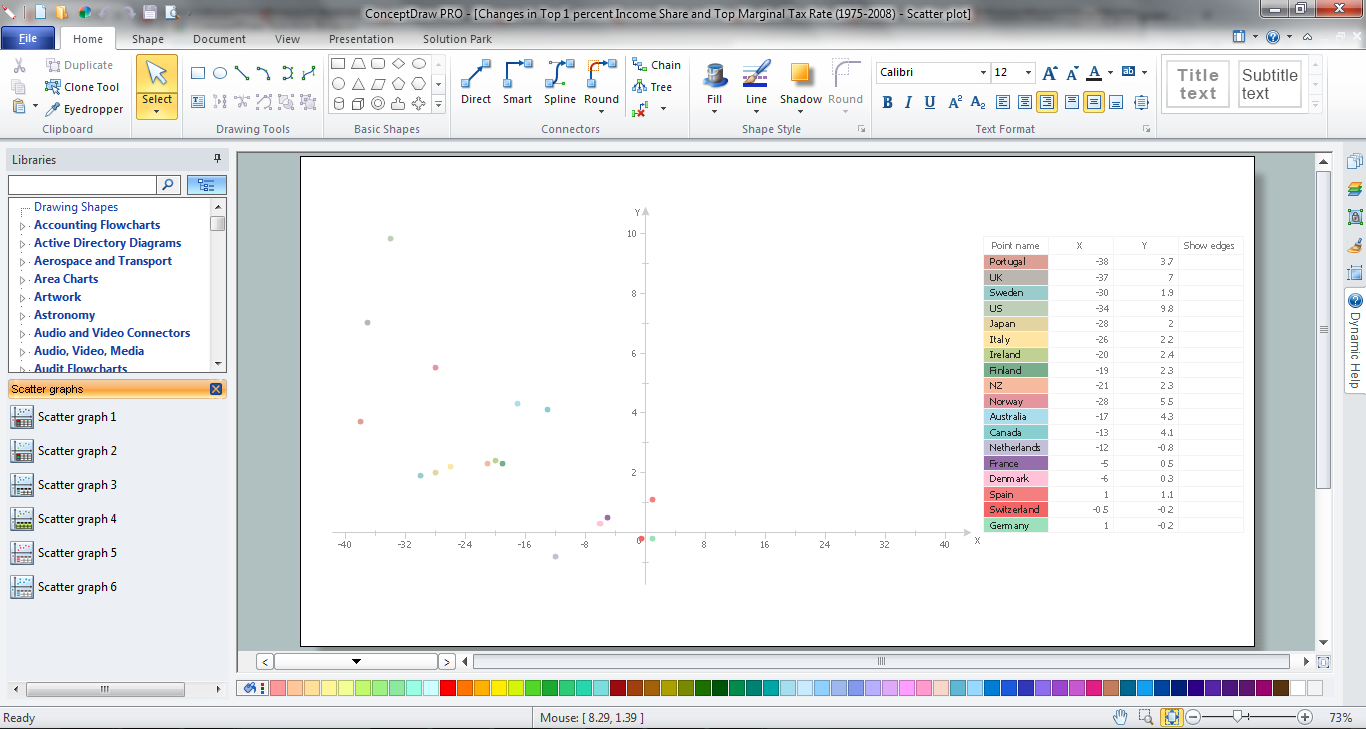Expand Accounting Flowcharts library node
Screen dimensions: 1366x729
tap(23, 226)
